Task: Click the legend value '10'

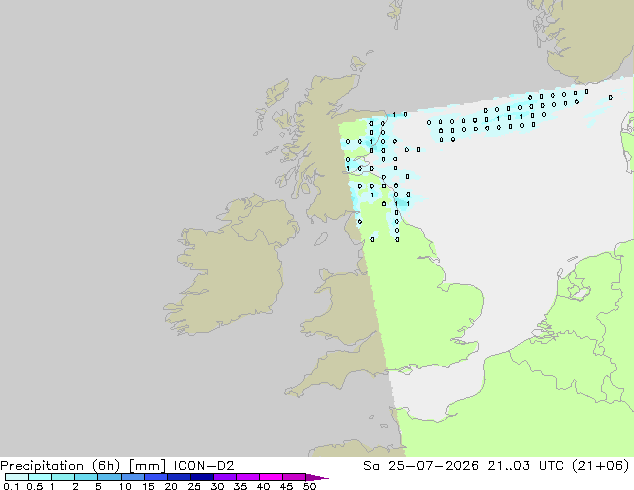Action: tap(125, 486)
